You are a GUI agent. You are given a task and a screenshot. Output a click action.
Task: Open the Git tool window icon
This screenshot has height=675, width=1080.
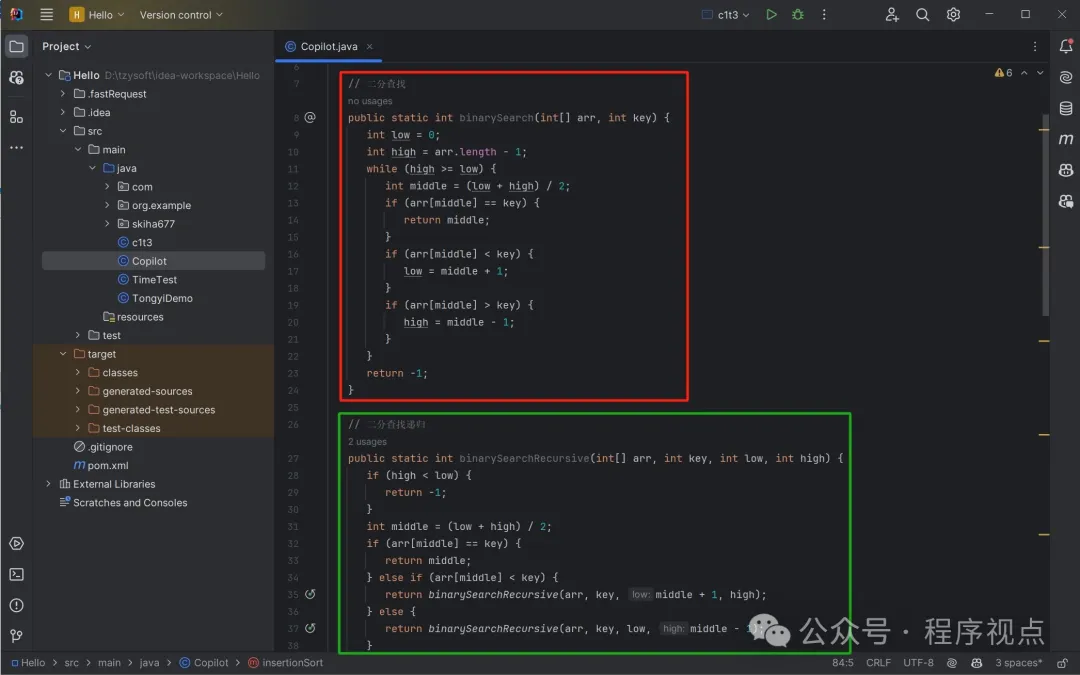pos(17,636)
